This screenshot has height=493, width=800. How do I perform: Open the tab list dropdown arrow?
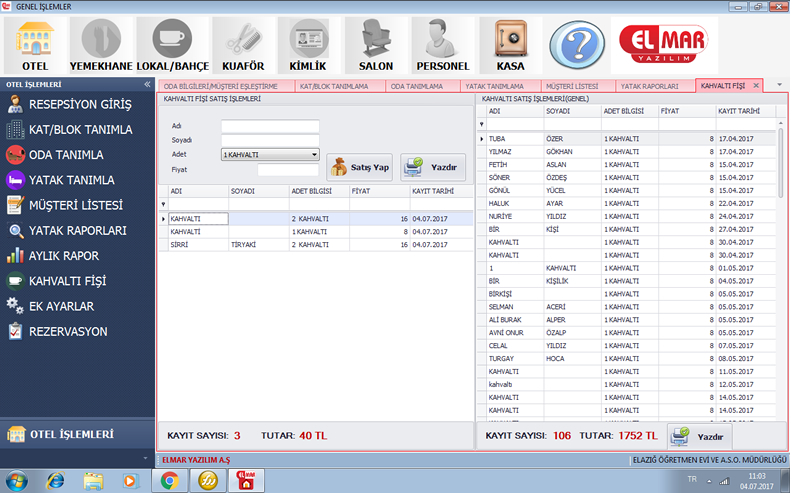[x=779, y=86]
